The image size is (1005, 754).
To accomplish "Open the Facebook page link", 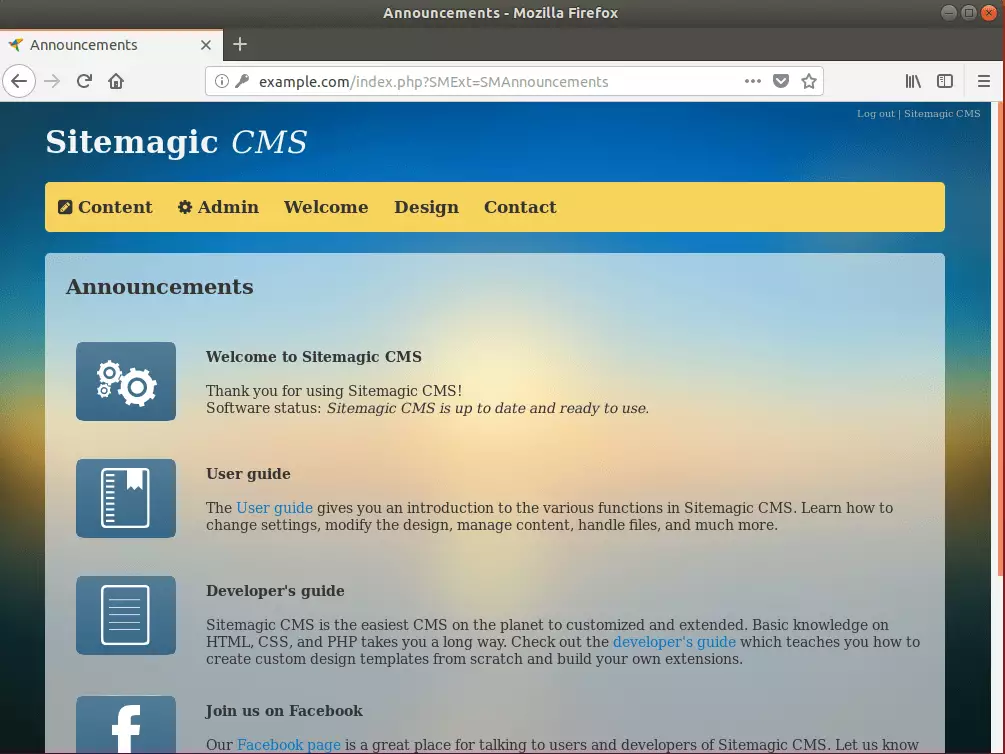I will tap(288, 744).
